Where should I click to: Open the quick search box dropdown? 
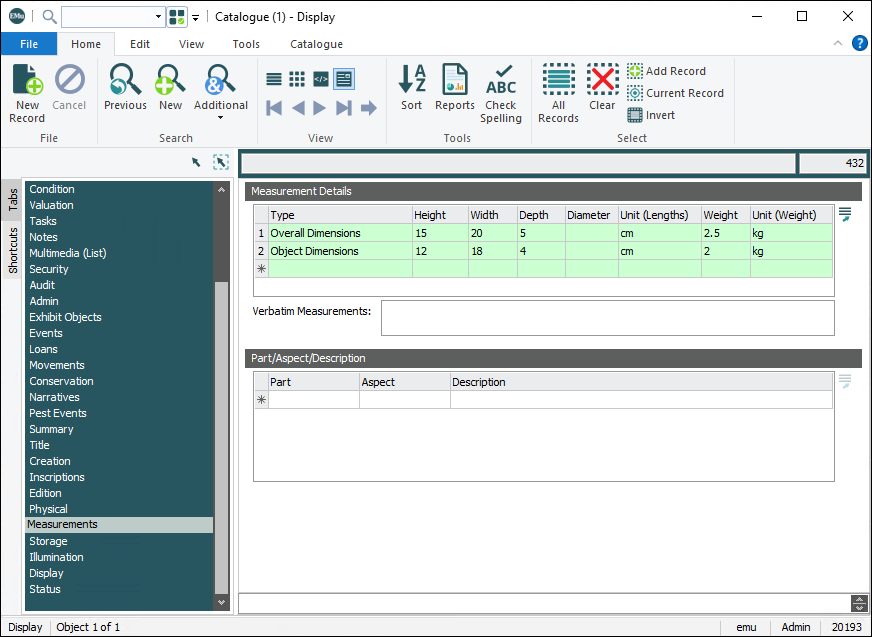(158, 17)
